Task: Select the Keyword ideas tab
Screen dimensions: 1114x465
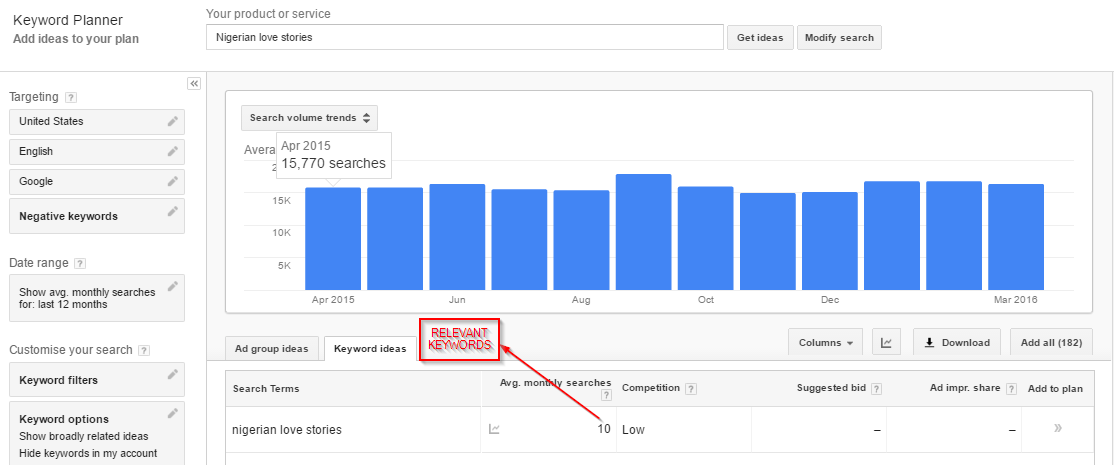Action: 370,348
